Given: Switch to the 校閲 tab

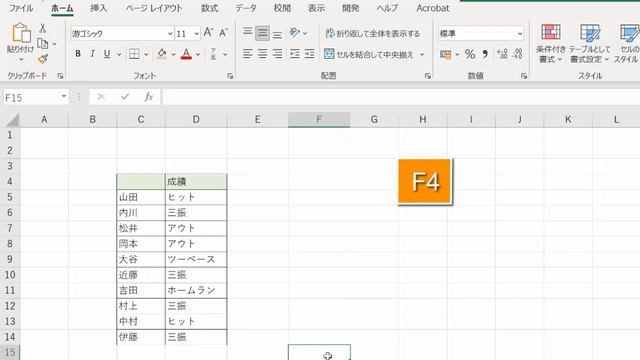Looking at the screenshot, I should [x=282, y=8].
